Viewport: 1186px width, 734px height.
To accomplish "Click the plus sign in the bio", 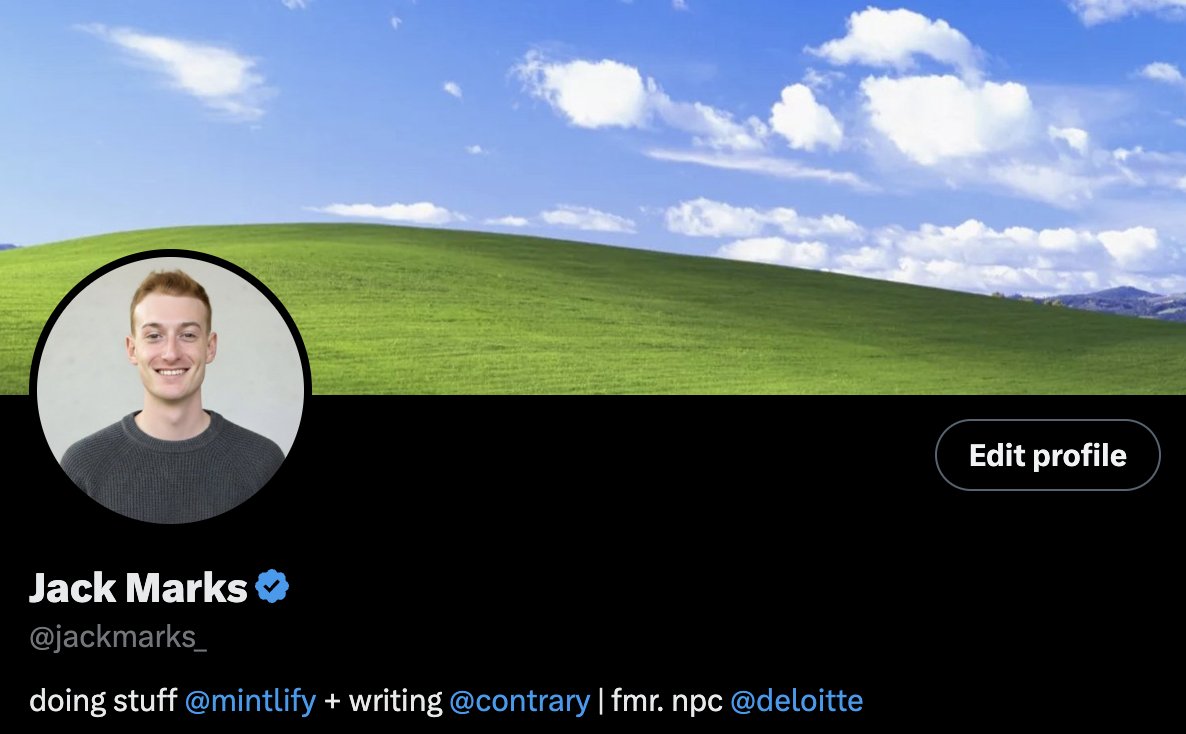I will (332, 701).
